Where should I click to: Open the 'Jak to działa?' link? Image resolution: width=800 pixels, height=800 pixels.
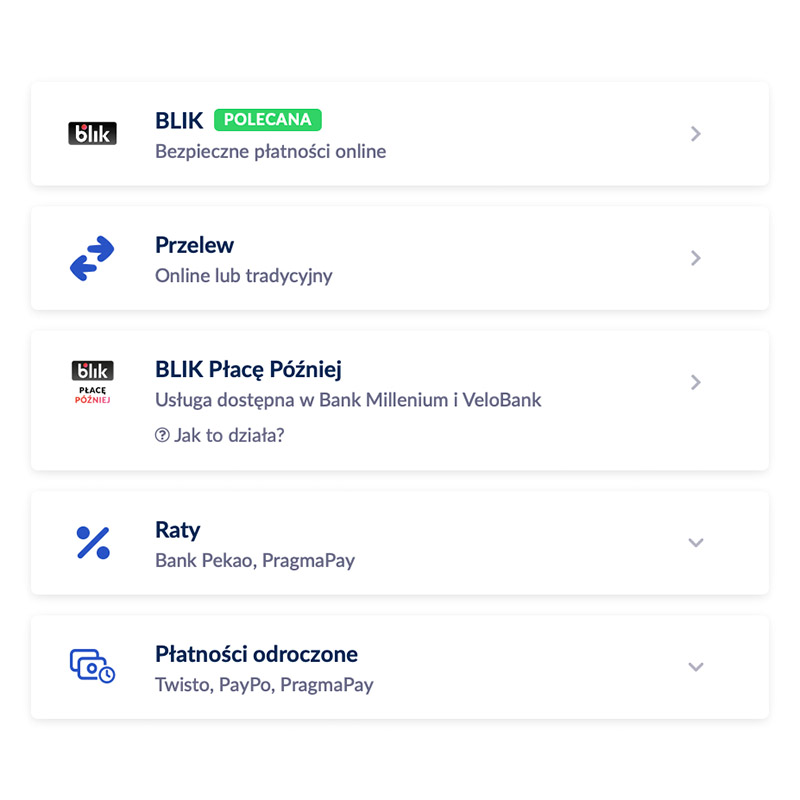(220, 435)
